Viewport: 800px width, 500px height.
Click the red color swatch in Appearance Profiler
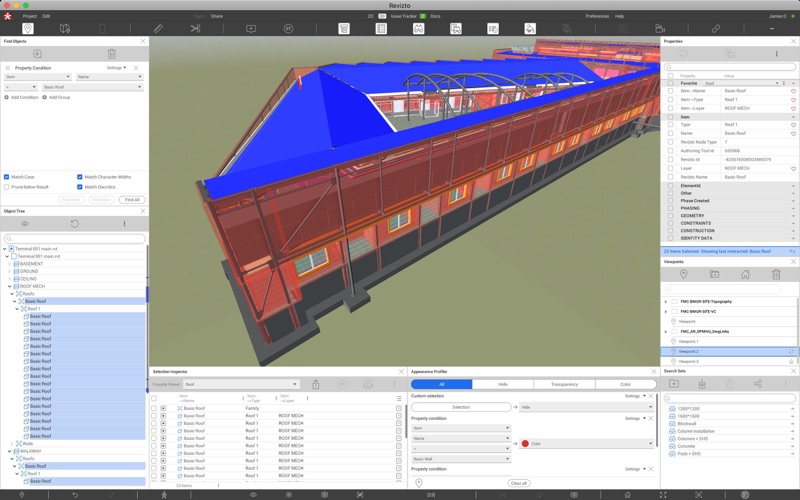[x=524, y=443]
